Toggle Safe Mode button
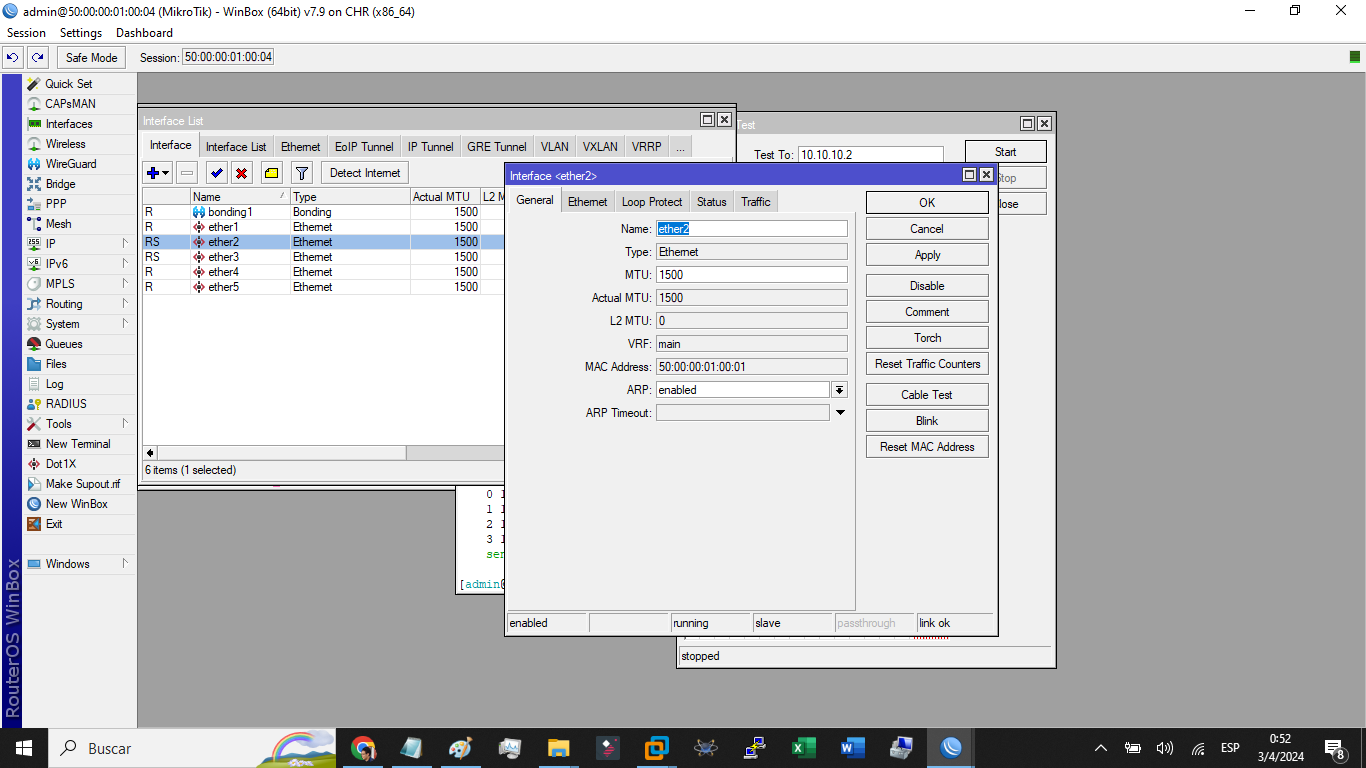Screen dimensions: 1366x768 (x=92, y=57)
